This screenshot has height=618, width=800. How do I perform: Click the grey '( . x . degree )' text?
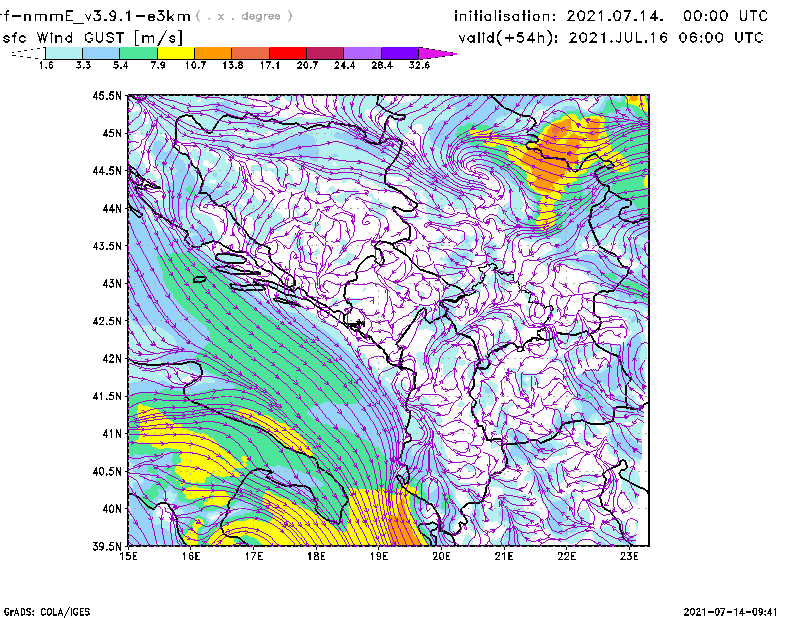point(245,16)
